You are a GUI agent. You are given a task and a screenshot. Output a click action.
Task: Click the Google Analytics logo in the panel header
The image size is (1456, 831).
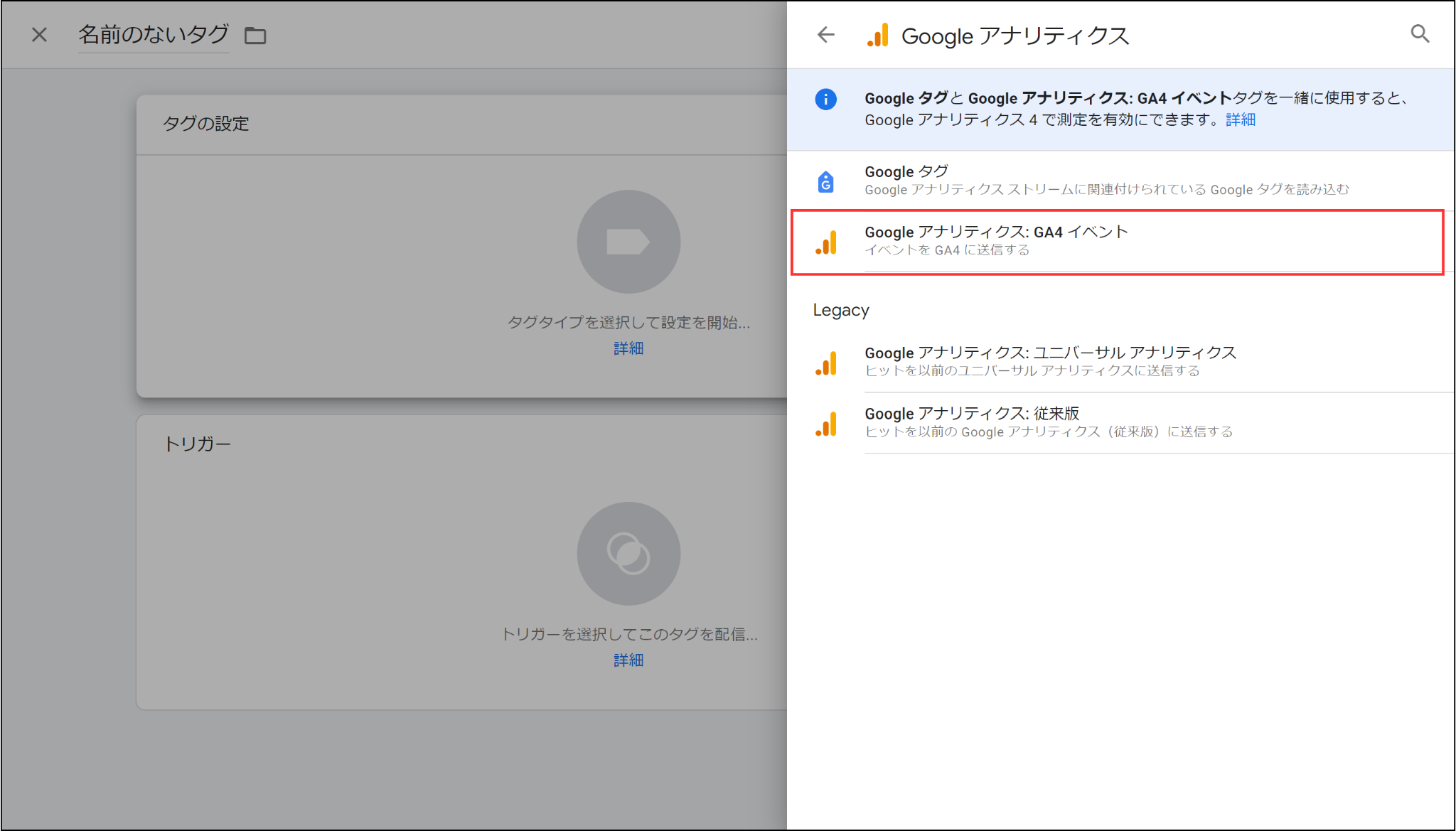click(878, 35)
